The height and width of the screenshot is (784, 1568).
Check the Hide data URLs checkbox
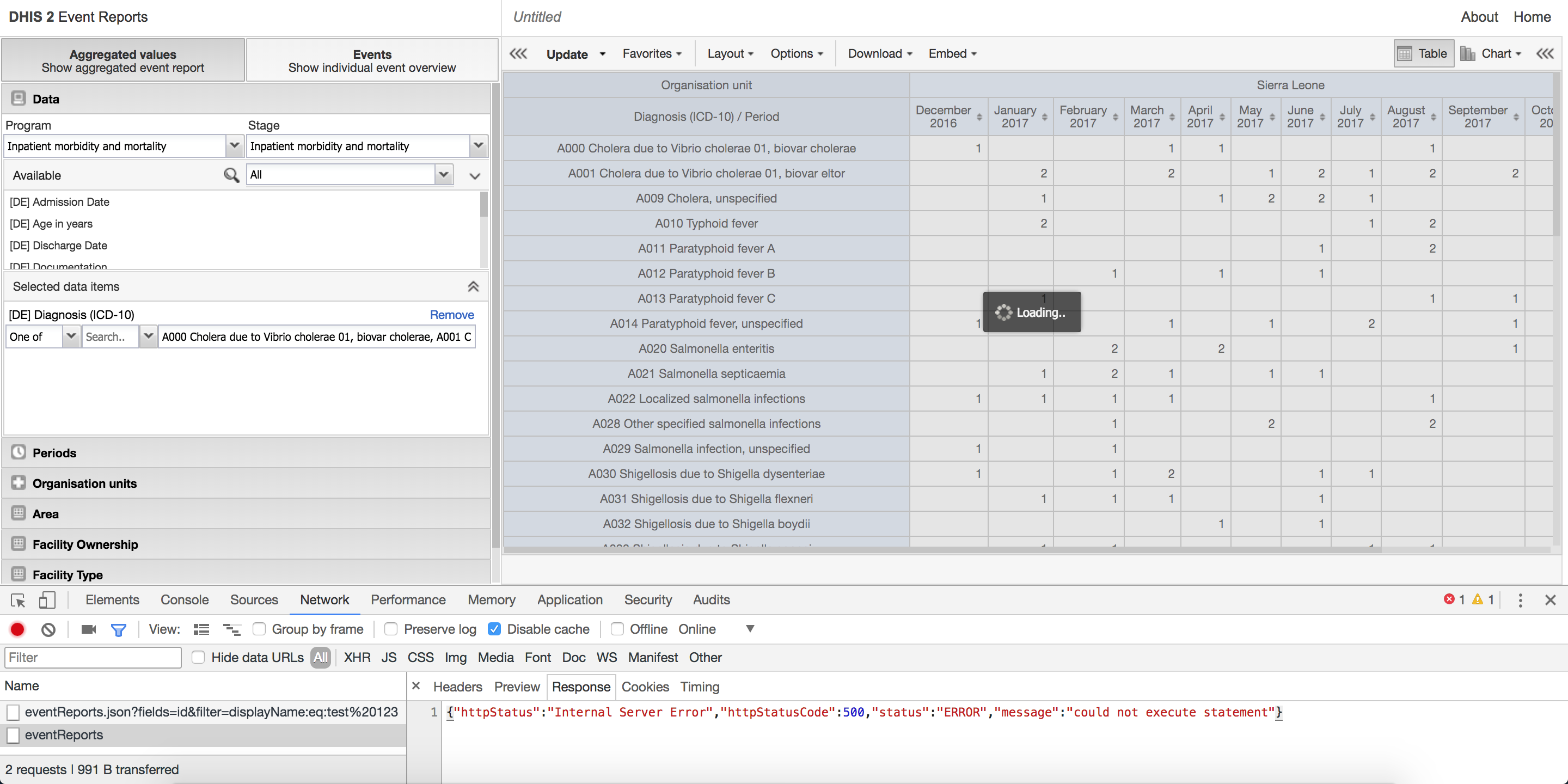198,657
